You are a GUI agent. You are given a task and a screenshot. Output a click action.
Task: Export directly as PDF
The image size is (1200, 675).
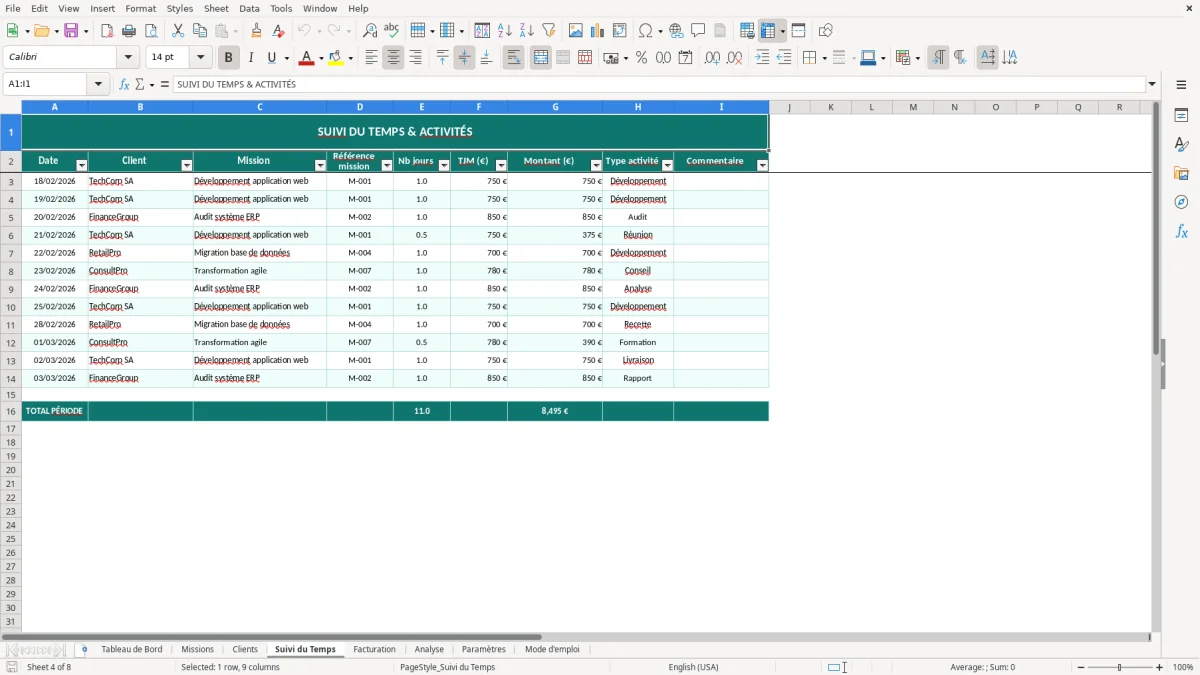pos(107,31)
